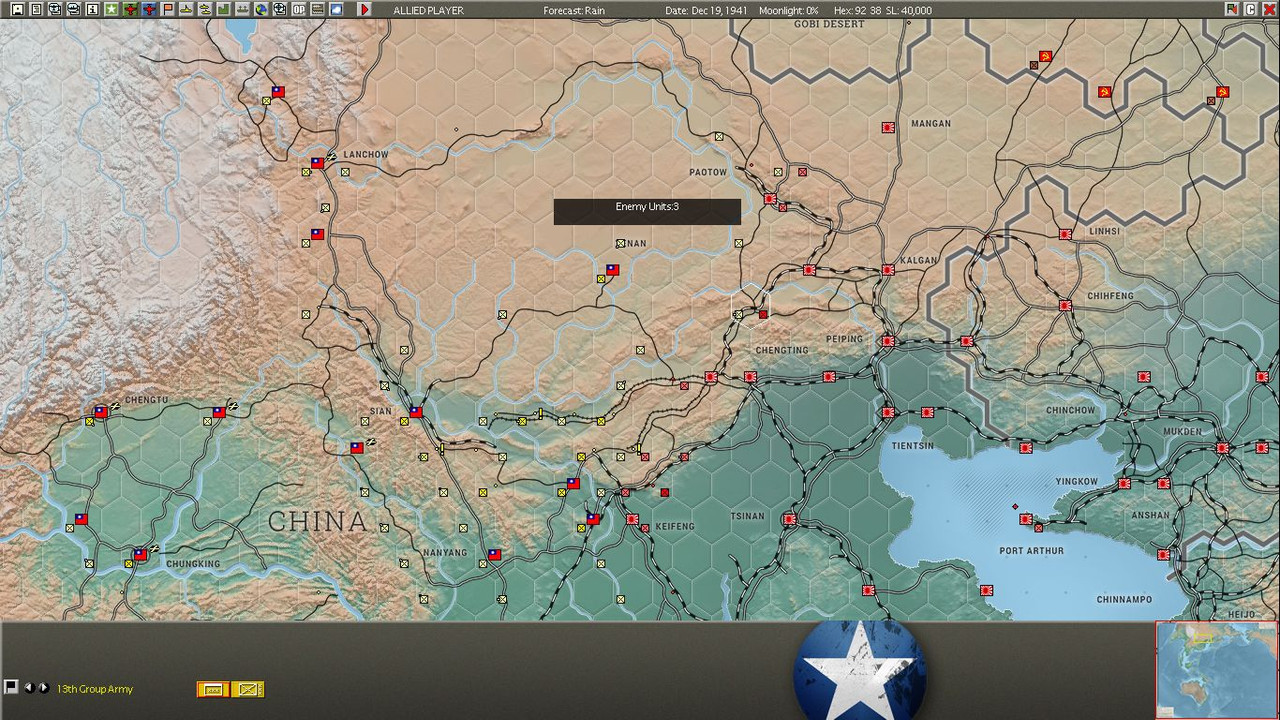The height and width of the screenshot is (720, 1280).
Task: Click the 'PAOTOW' city label
Action: [x=708, y=172]
